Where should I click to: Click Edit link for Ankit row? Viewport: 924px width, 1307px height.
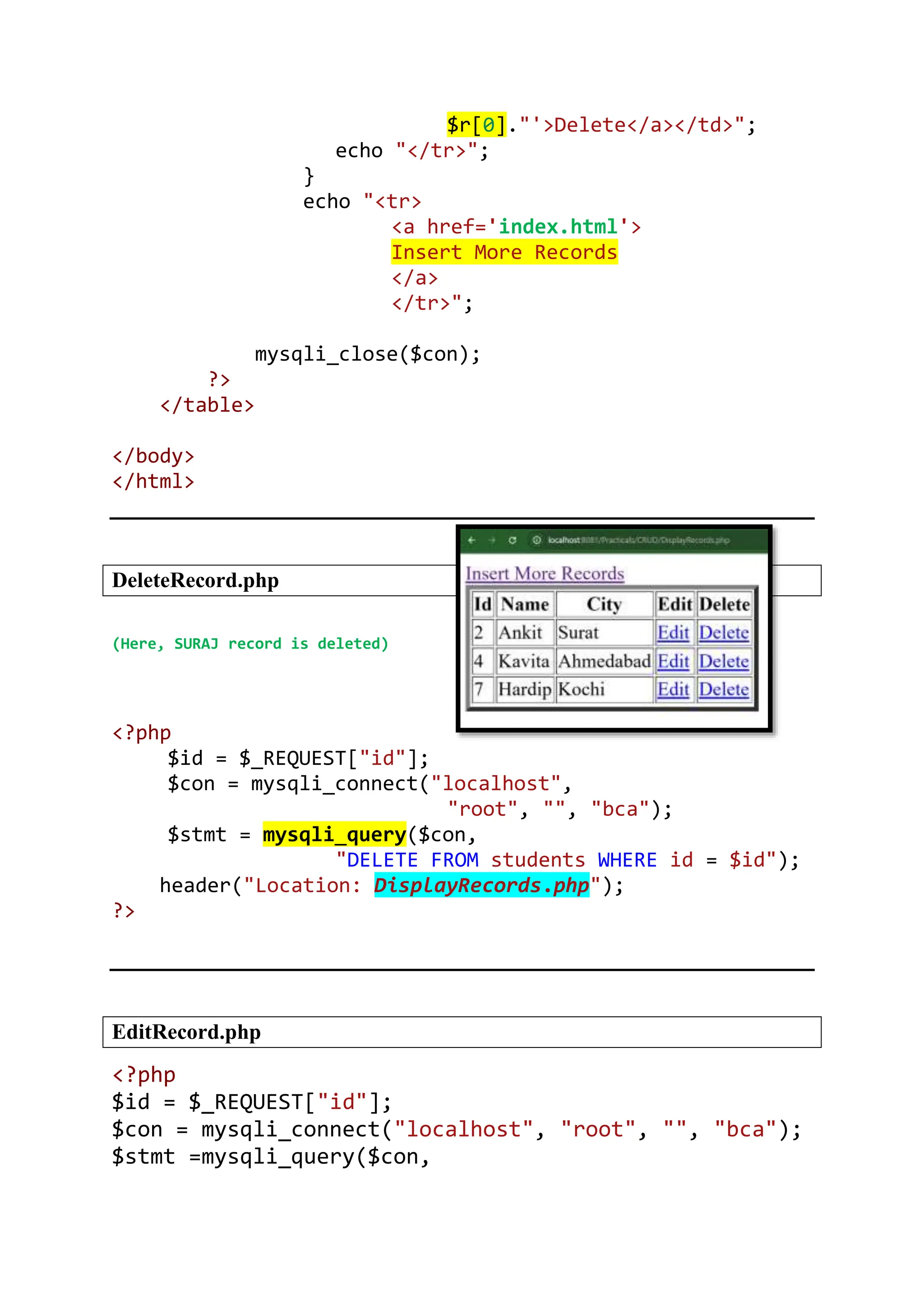pos(673,632)
